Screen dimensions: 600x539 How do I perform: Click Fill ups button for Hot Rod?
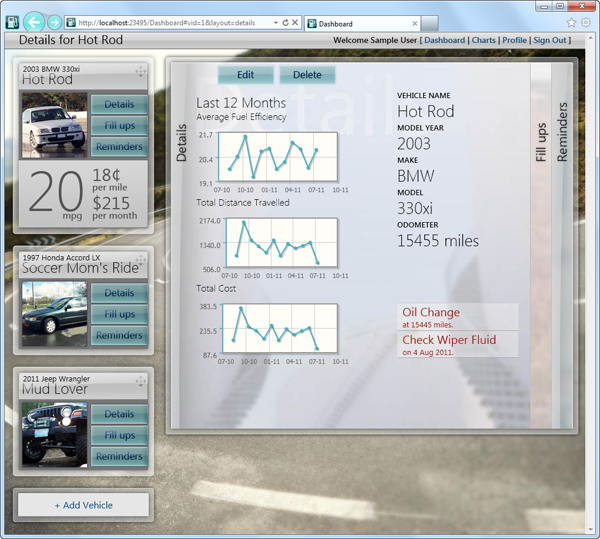point(119,125)
